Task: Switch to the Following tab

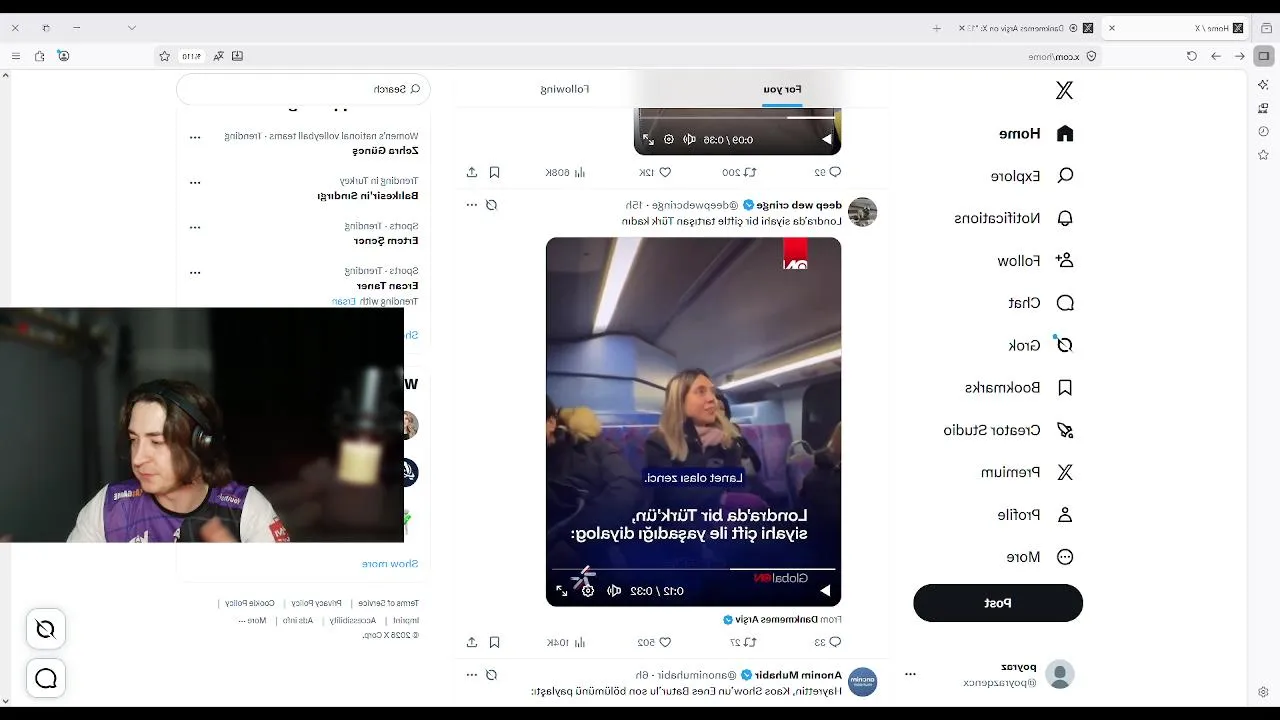Action: point(565,89)
